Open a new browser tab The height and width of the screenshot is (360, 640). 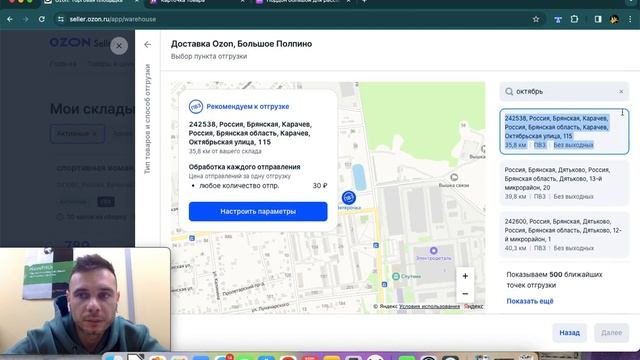pyautogui.click(x=364, y=2)
